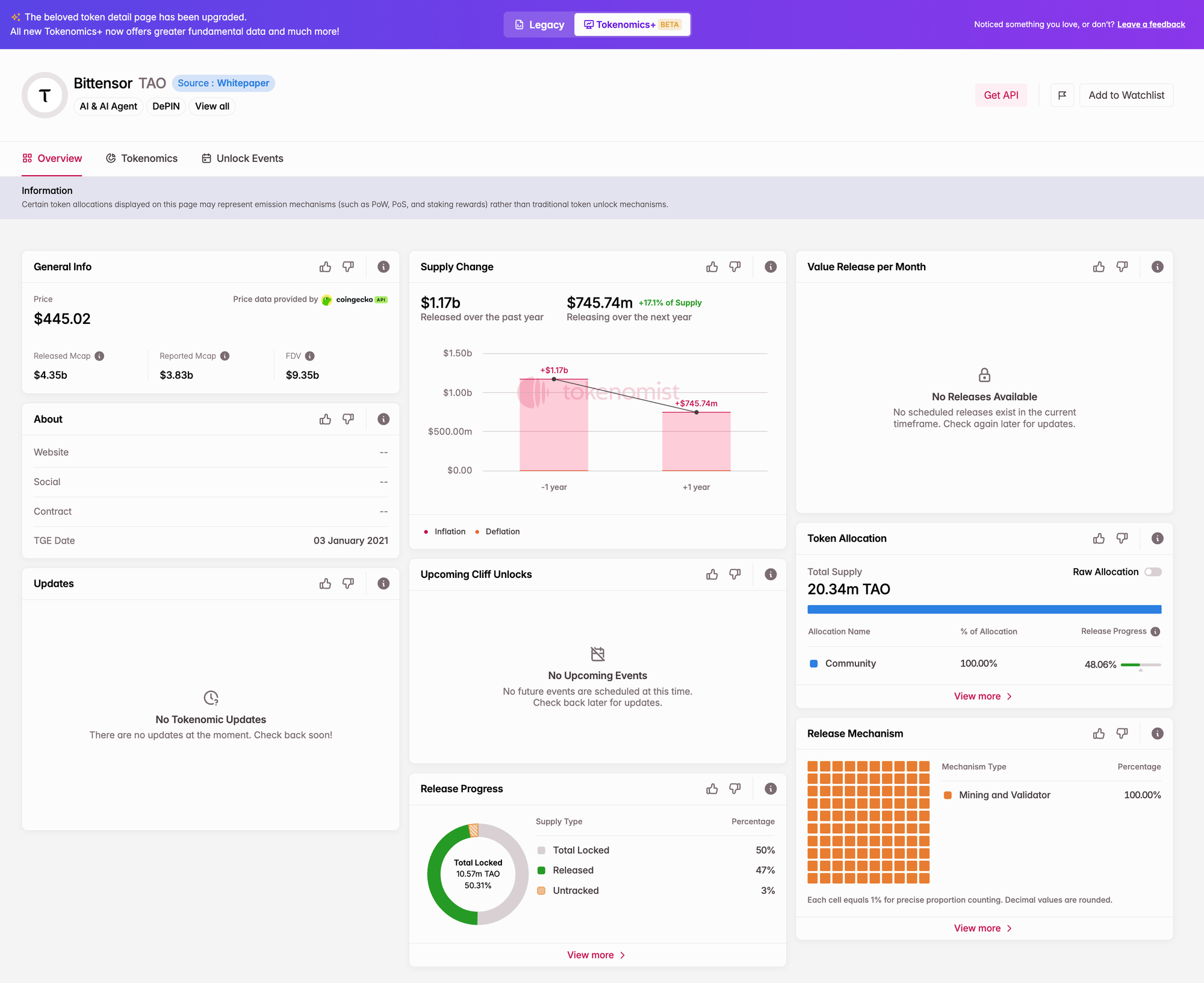1204x983 pixels.
Task: Select the Tokenomics+ beta view
Action: pos(632,25)
